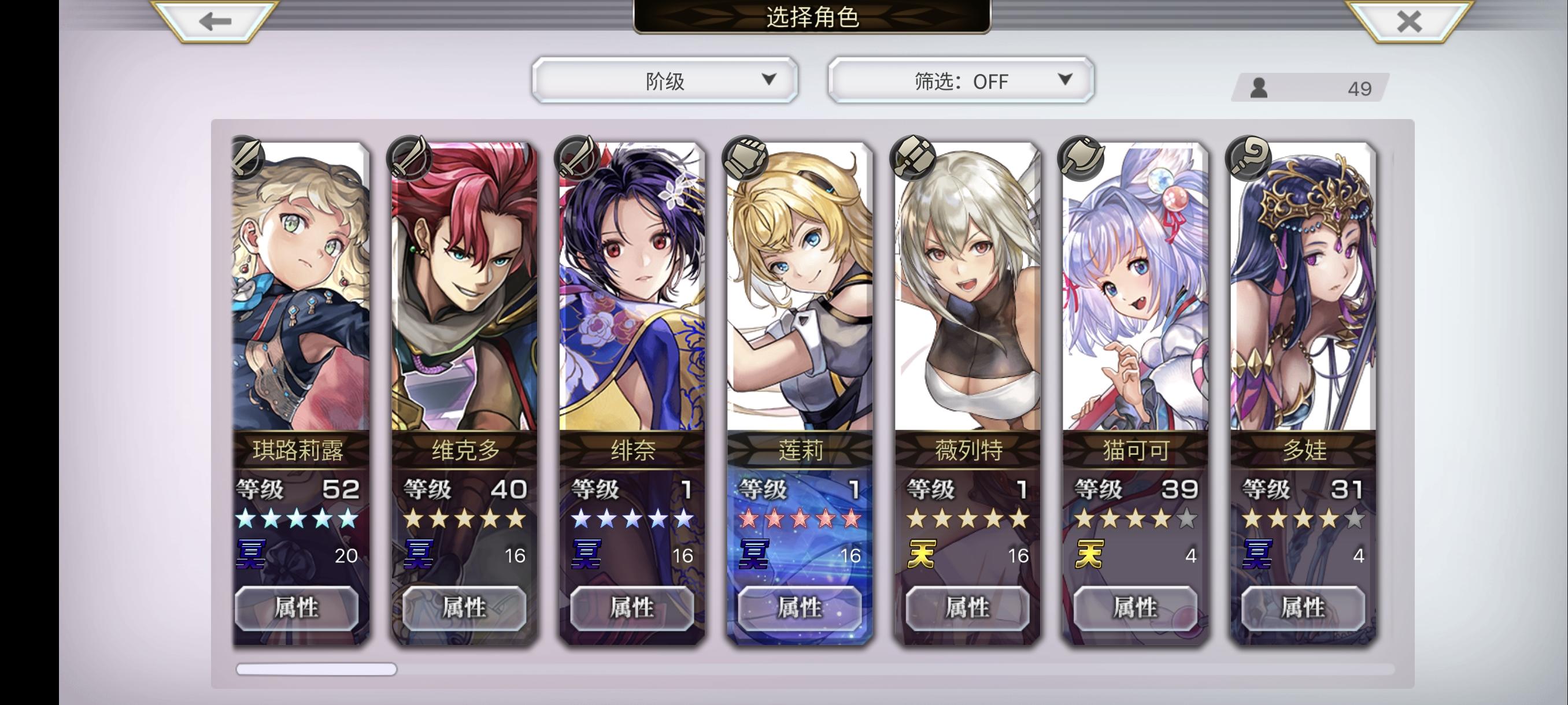Image resolution: width=1568 pixels, height=705 pixels.
Task: Click the back arrow icon
Action: 215,21
